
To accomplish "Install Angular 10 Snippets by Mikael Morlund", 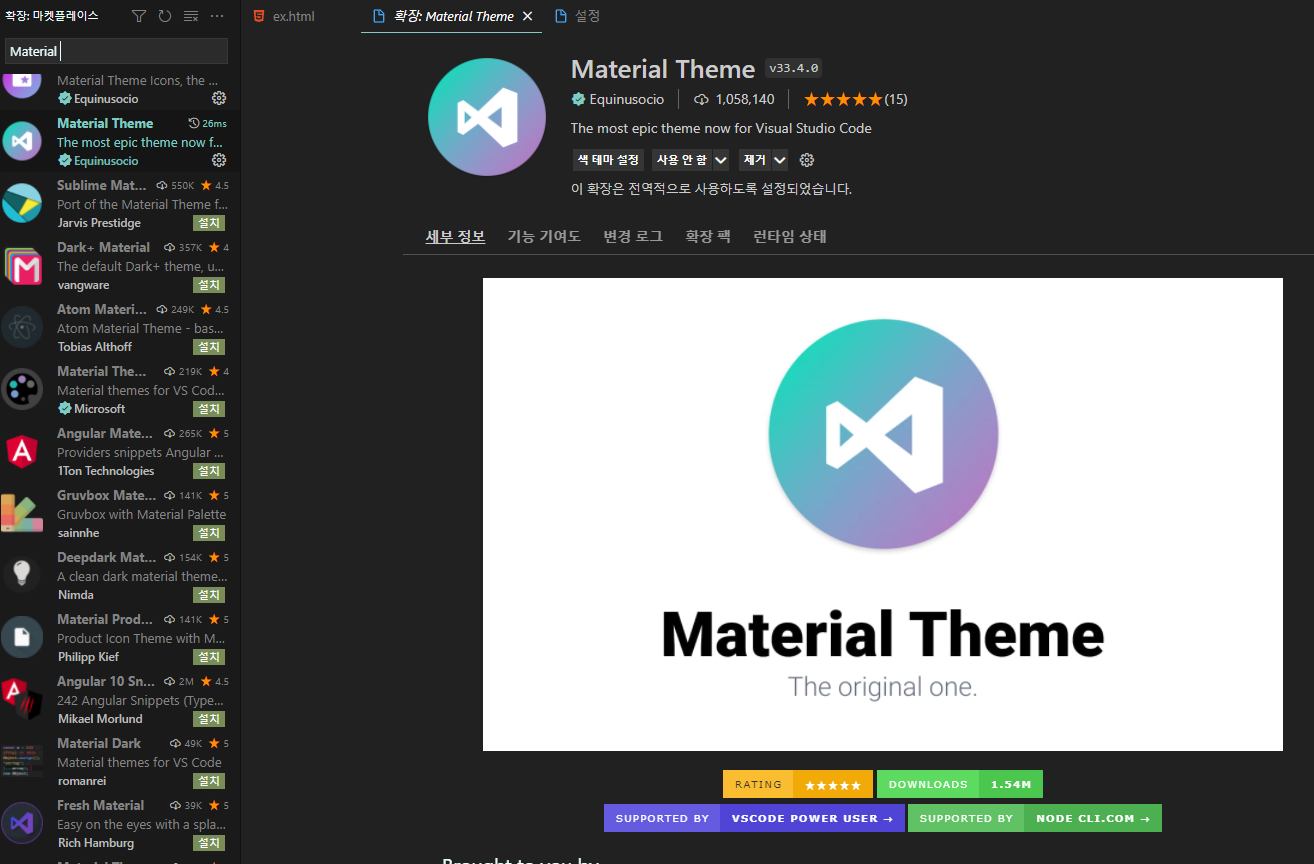I will [209, 719].
